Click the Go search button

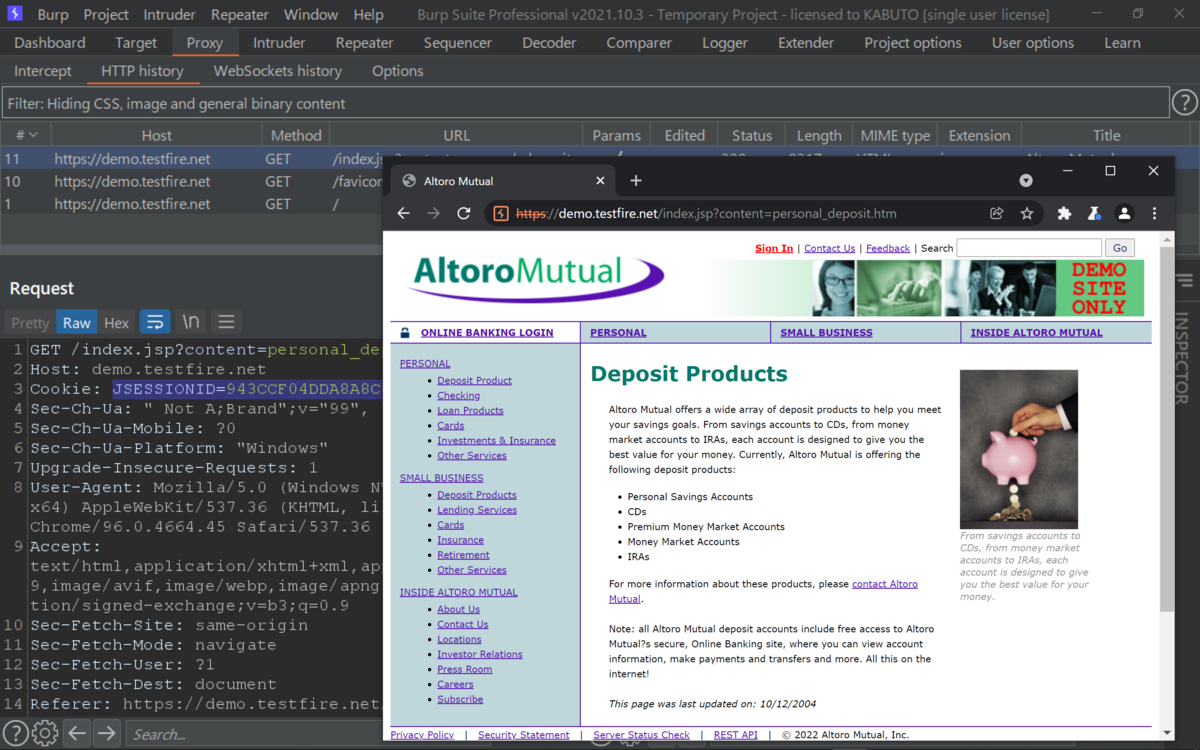pos(1120,247)
